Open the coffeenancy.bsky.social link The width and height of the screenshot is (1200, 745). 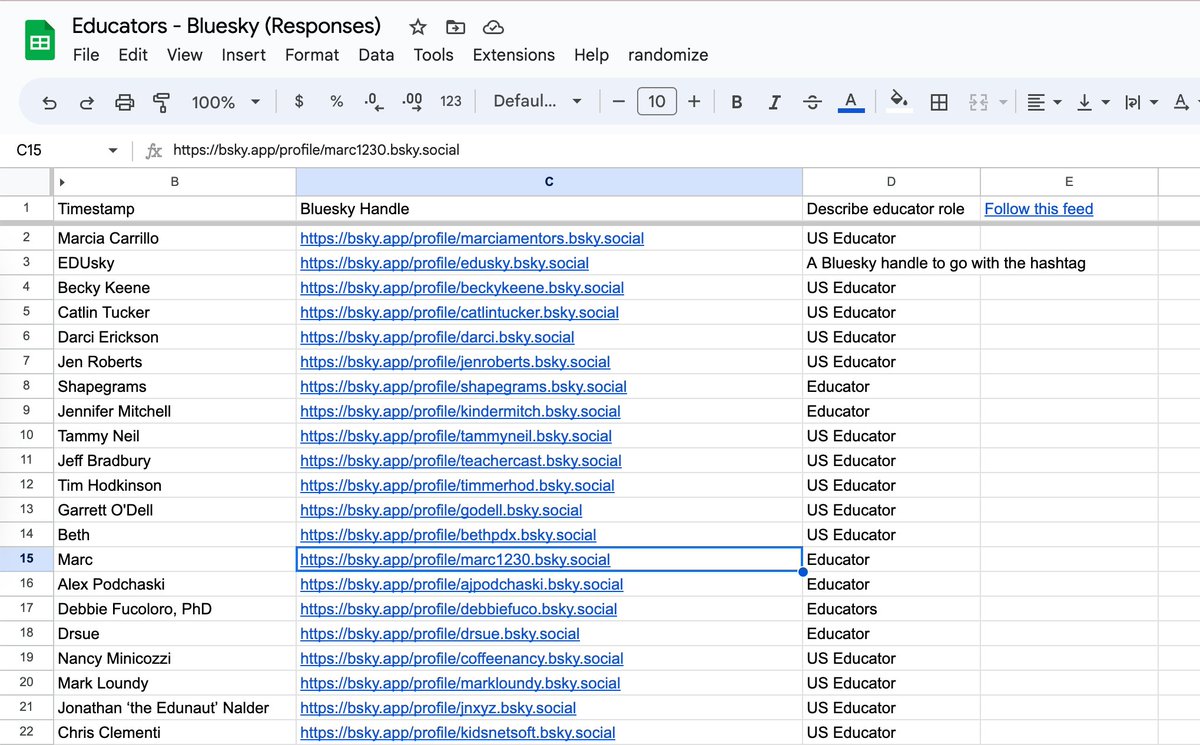coord(462,658)
